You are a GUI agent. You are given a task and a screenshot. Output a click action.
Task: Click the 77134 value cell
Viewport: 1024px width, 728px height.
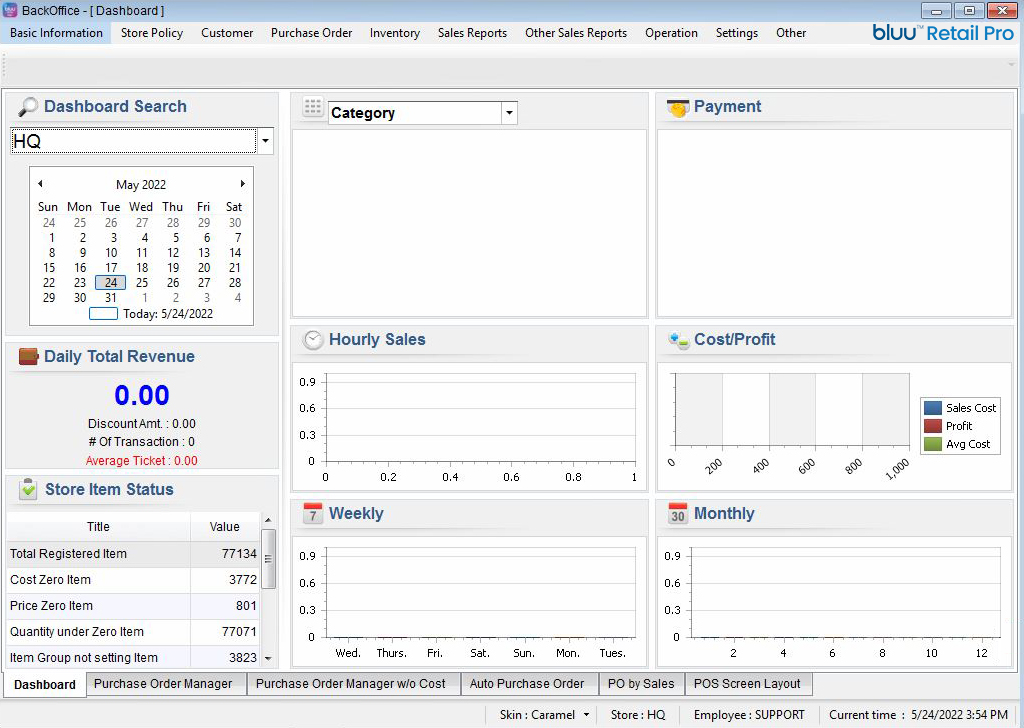[225, 554]
